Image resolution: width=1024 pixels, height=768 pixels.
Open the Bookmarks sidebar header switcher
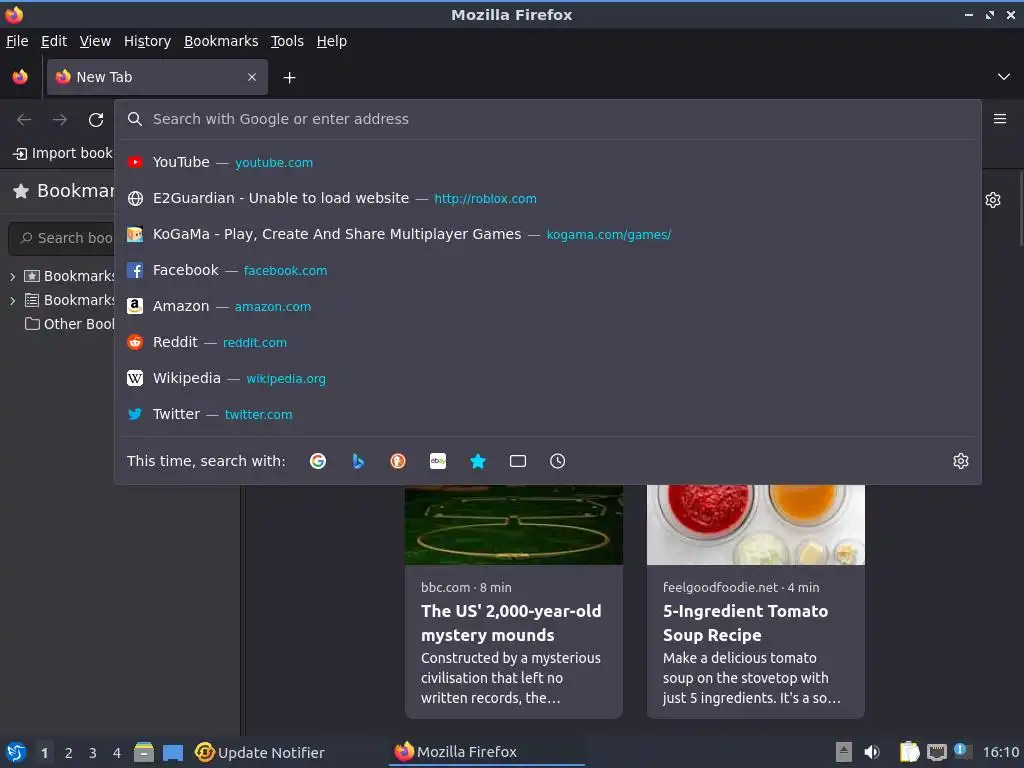(x=63, y=191)
